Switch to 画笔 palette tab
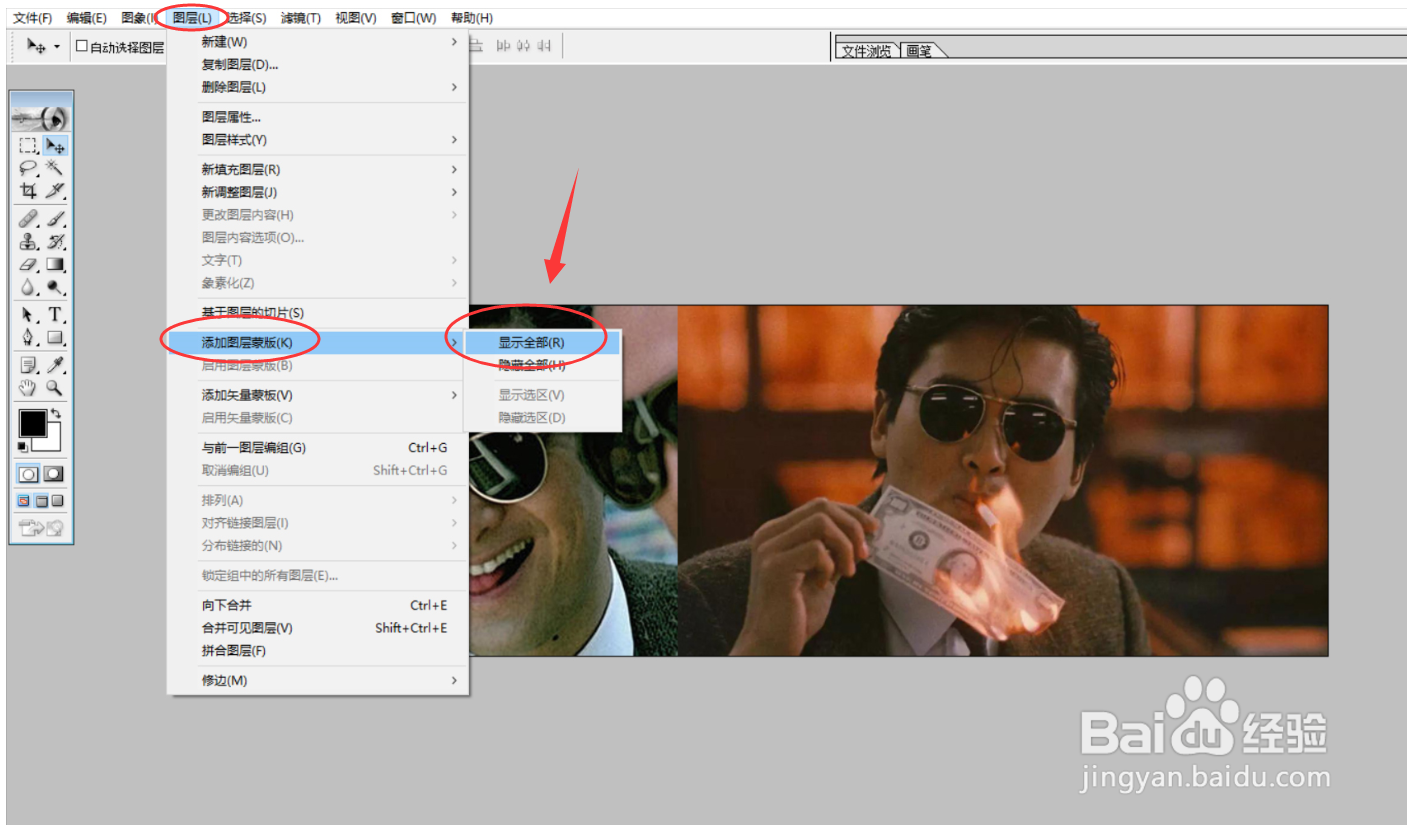The height and width of the screenshot is (825, 1407). click(919, 51)
